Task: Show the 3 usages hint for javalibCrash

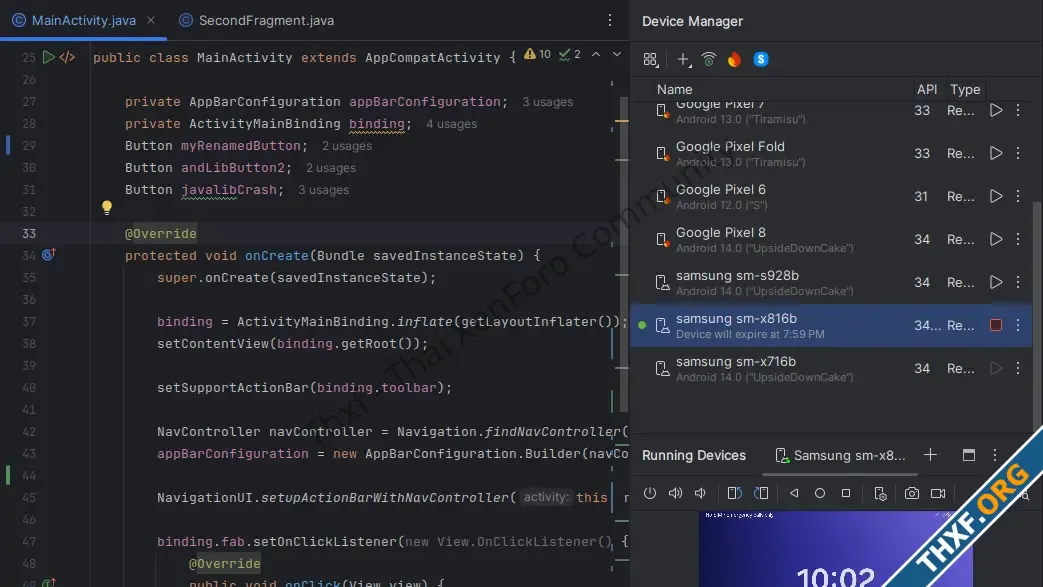Action: tap(323, 190)
